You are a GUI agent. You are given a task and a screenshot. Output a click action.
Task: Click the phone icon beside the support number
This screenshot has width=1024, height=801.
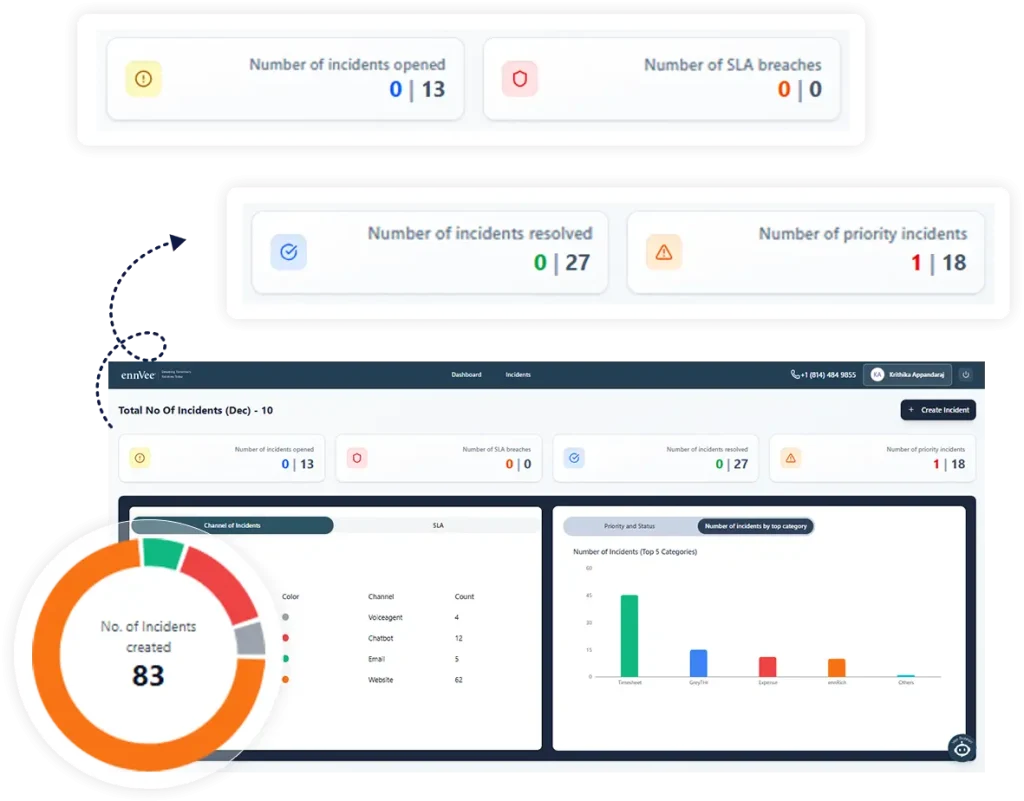point(795,375)
